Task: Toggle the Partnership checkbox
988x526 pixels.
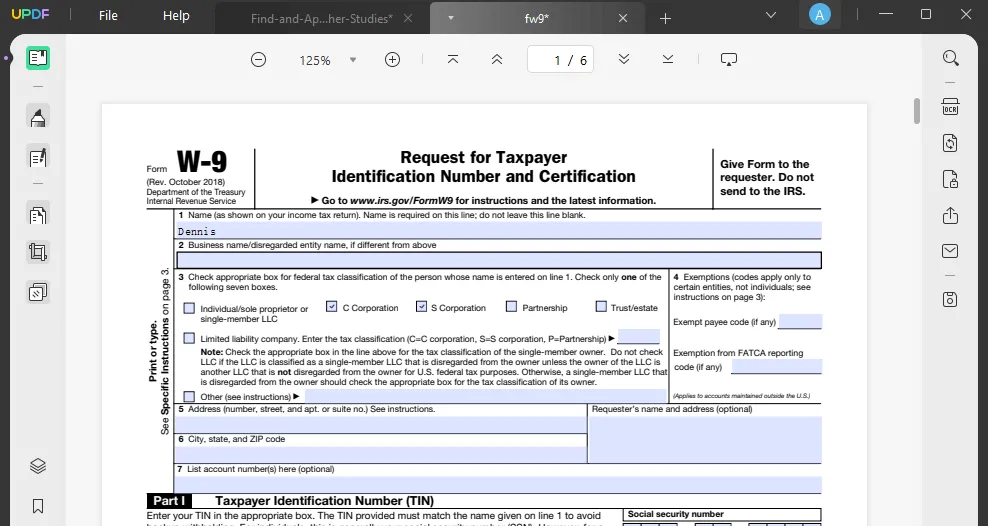Action: tap(511, 307)
